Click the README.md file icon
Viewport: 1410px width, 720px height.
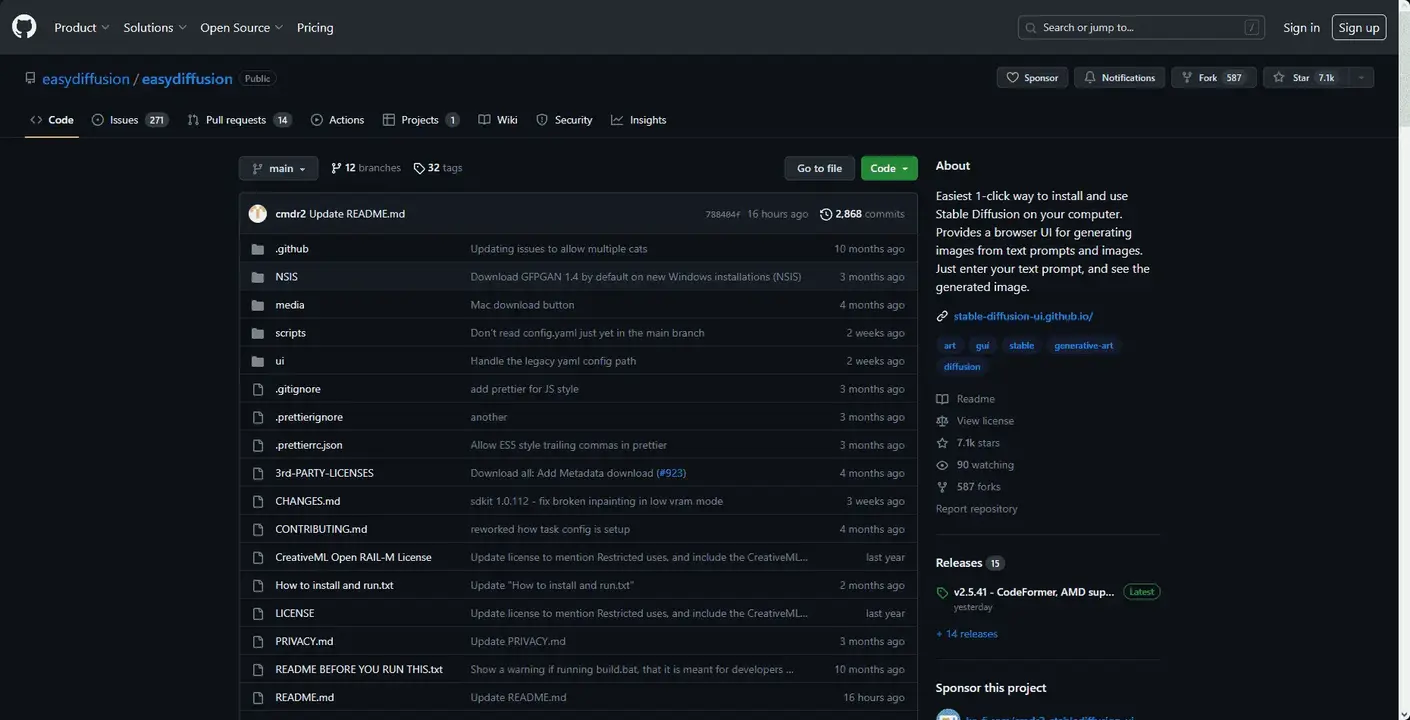(258, 697)
